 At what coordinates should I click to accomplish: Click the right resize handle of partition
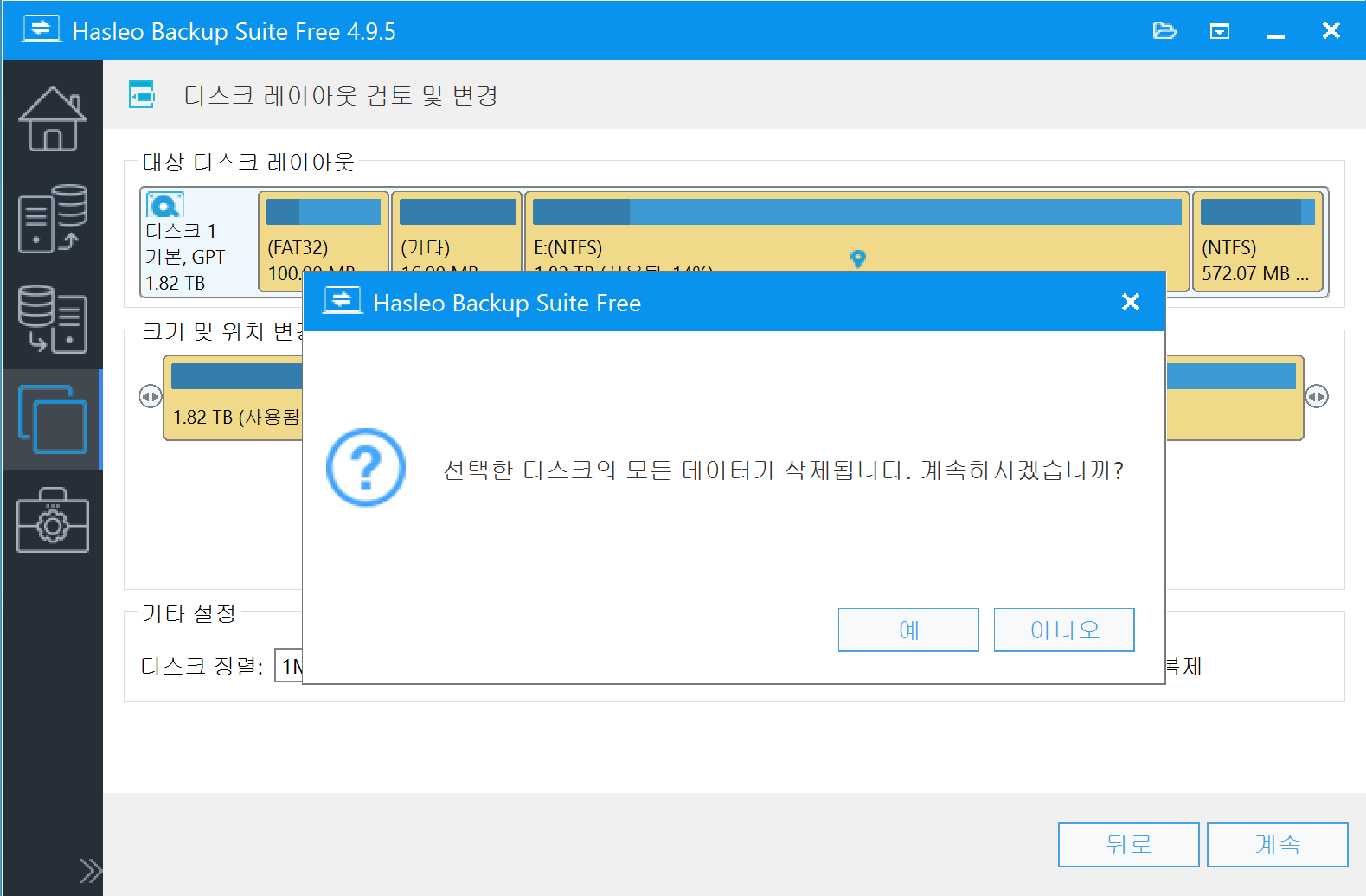click(1317, 396)
